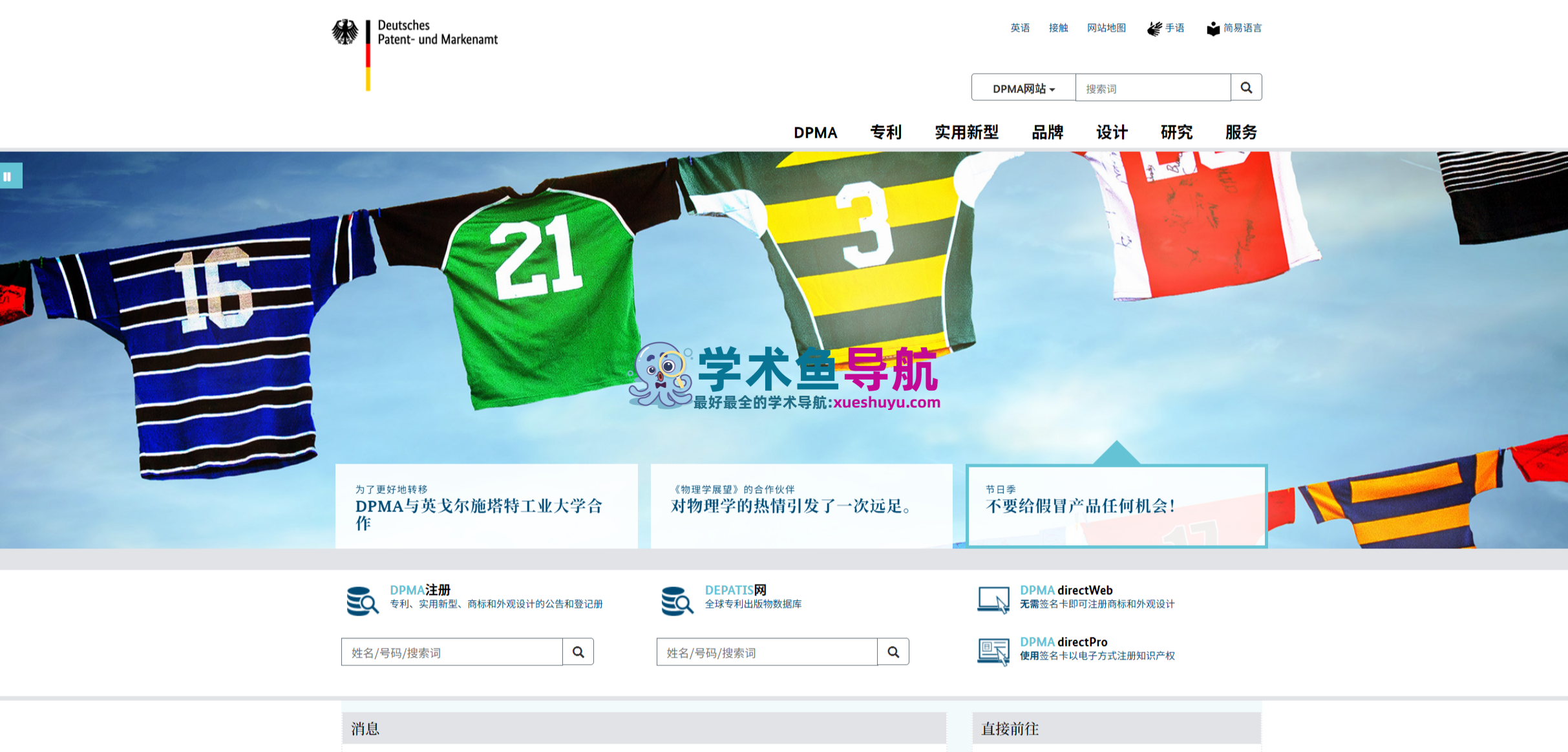Click the header search magnifier button
1568x752 pixels.
1246,87
